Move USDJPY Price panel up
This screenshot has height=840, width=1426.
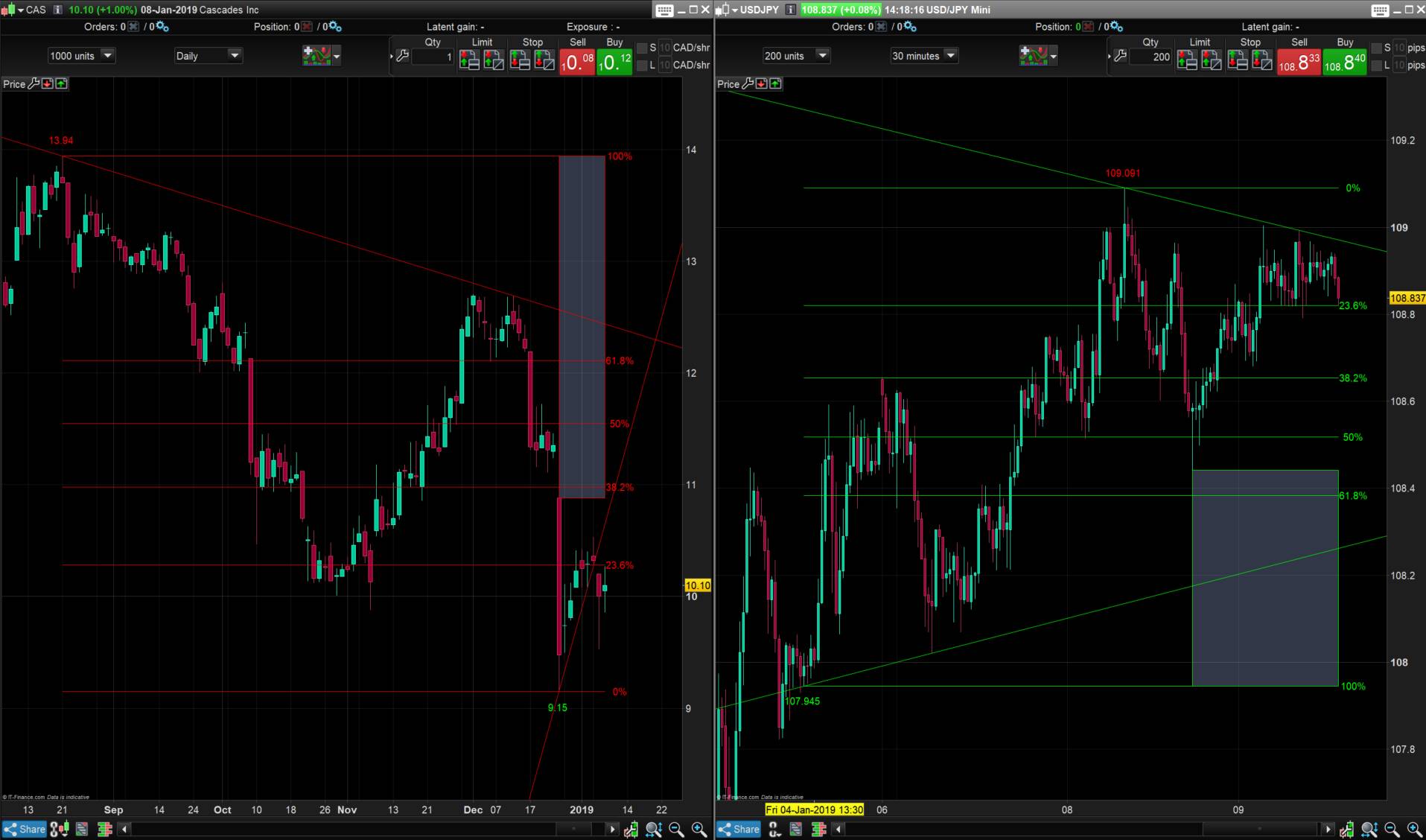click(775, 84)
